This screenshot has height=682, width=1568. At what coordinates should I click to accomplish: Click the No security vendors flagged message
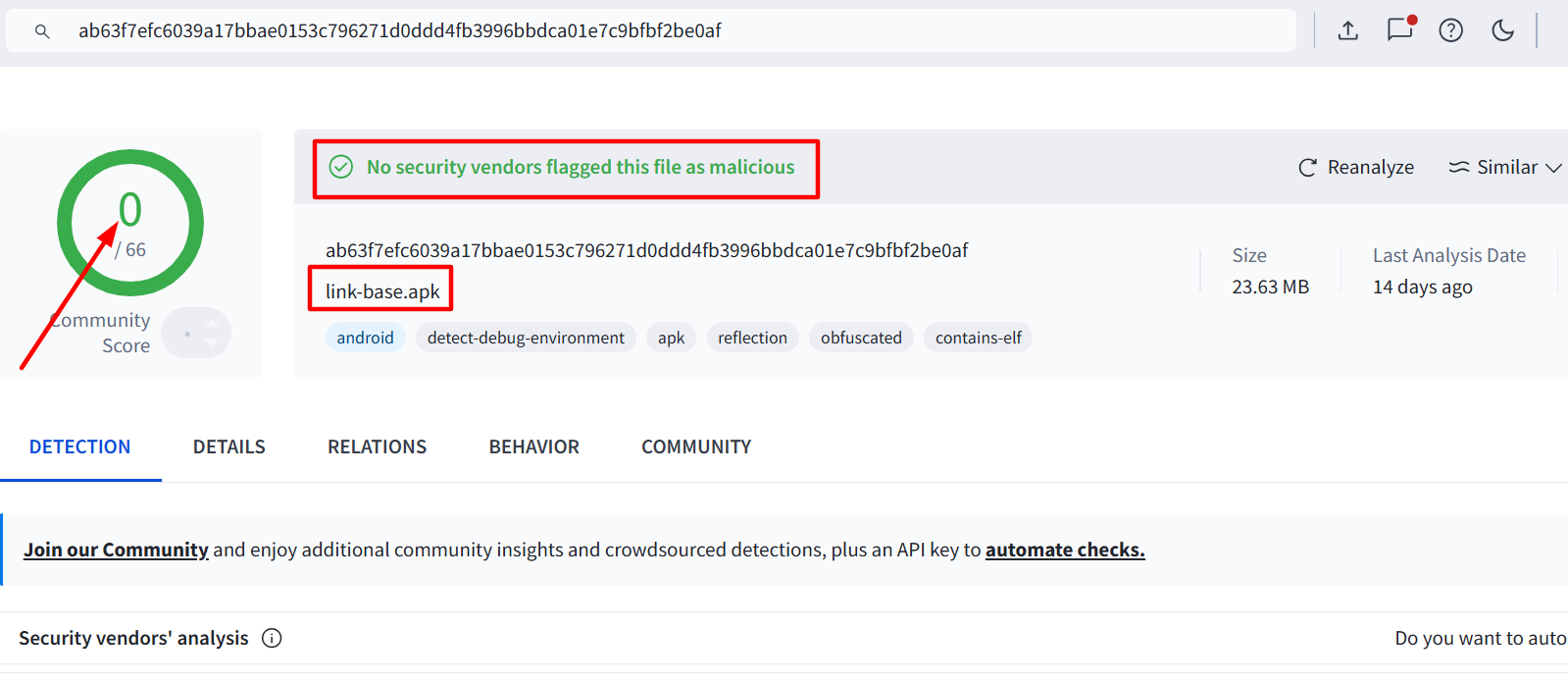click(581, 167)
